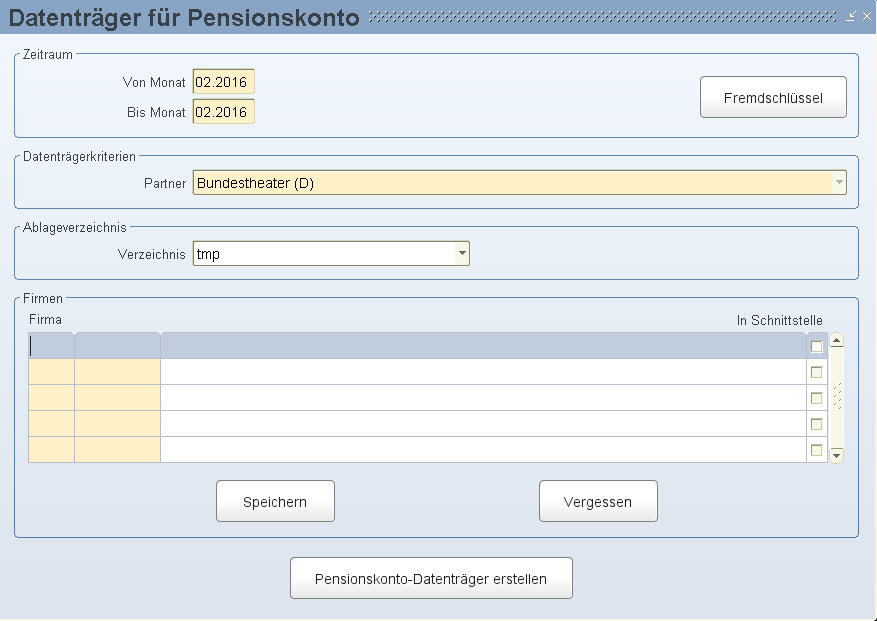Click the Firmen list scroll up arrow
Screen dimensions: 877x621
(x=837, y=341)
